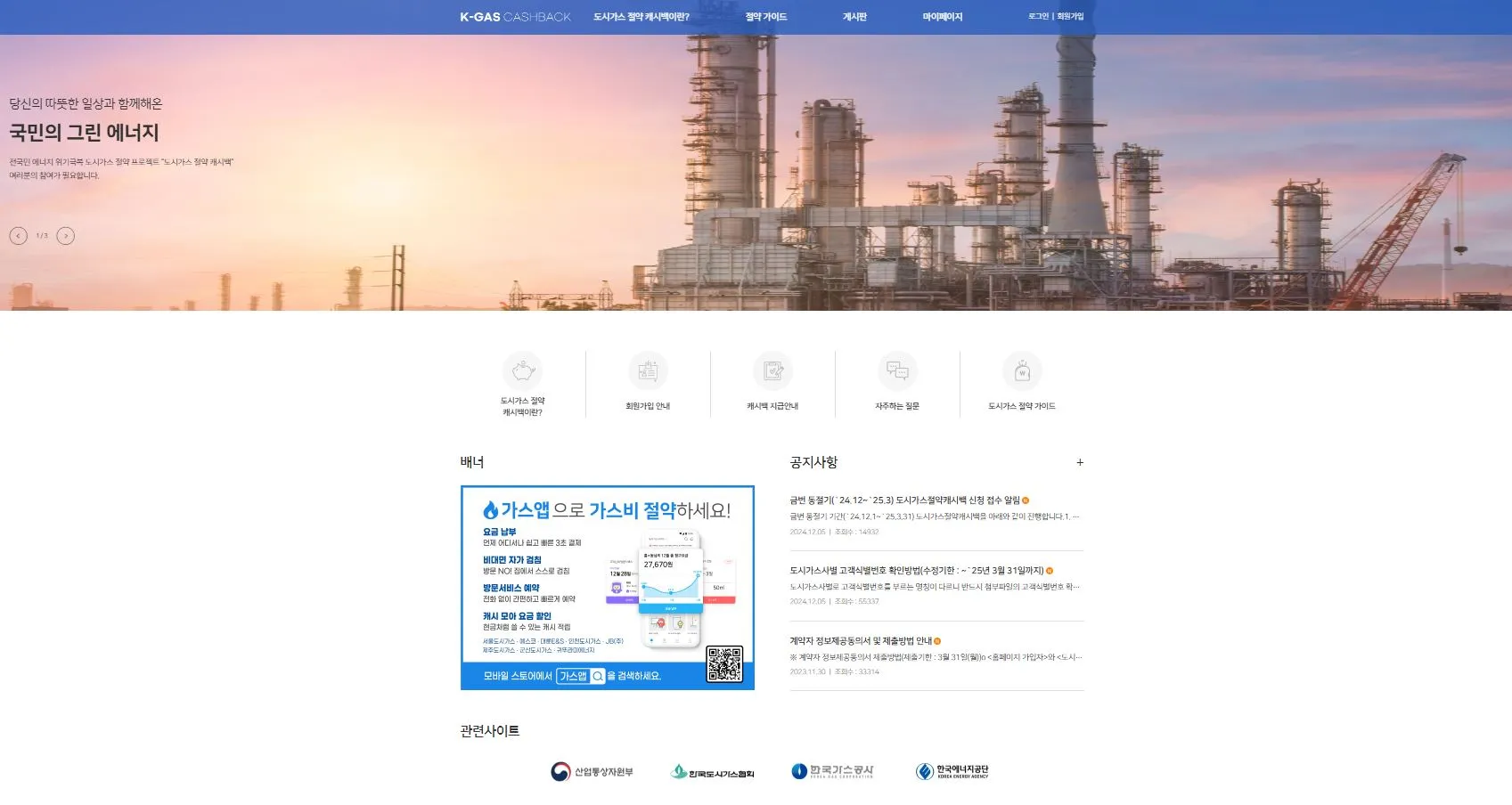1512x805 pixels.
Task: Click the K-GAS CASHBACK logo
Action: tap(513, 16)
